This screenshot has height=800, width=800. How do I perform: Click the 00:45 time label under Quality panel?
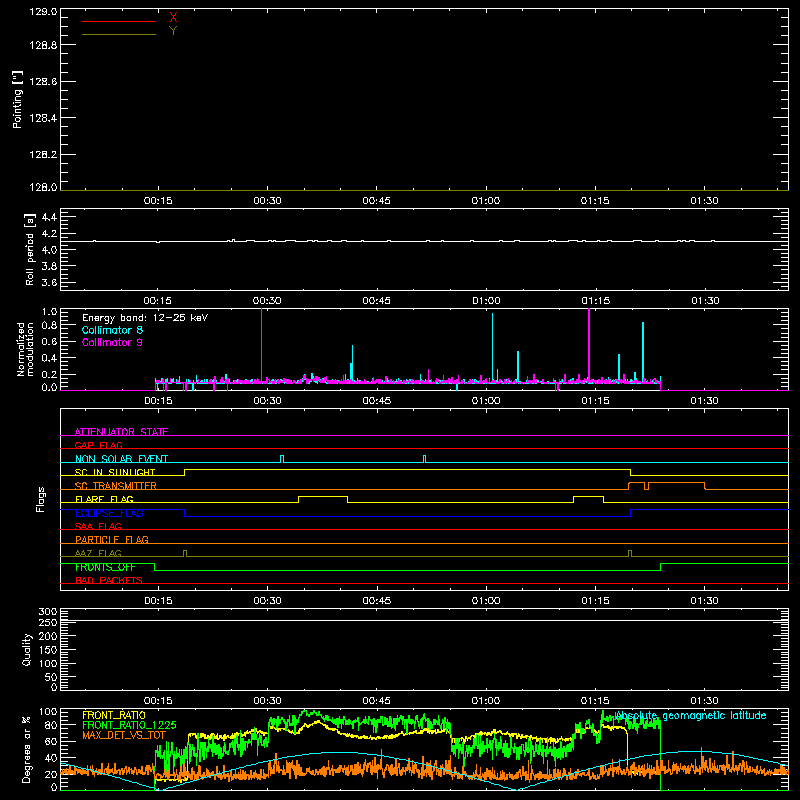coord(377,701)
